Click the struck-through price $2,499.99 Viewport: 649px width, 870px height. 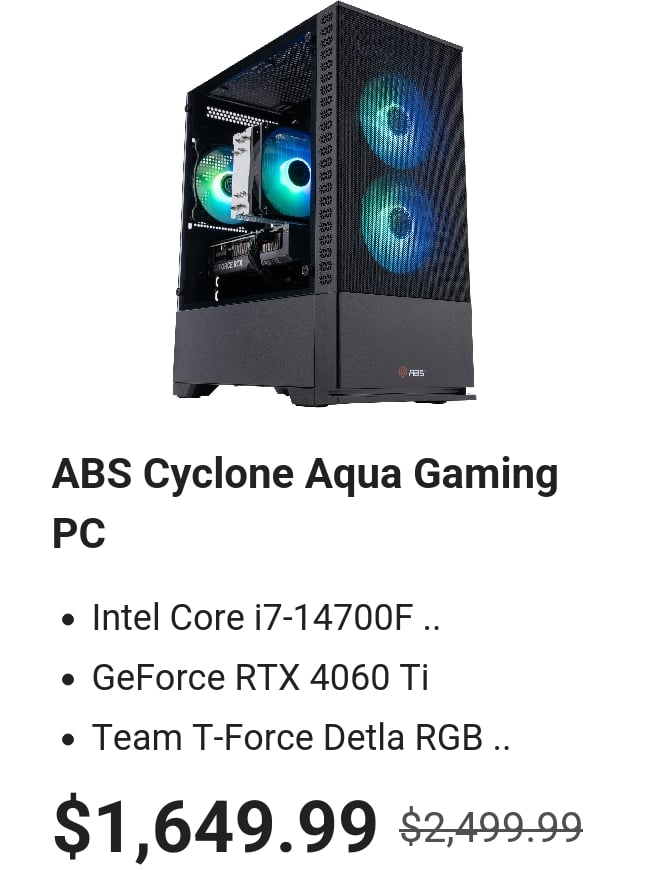tap(491, 827)
